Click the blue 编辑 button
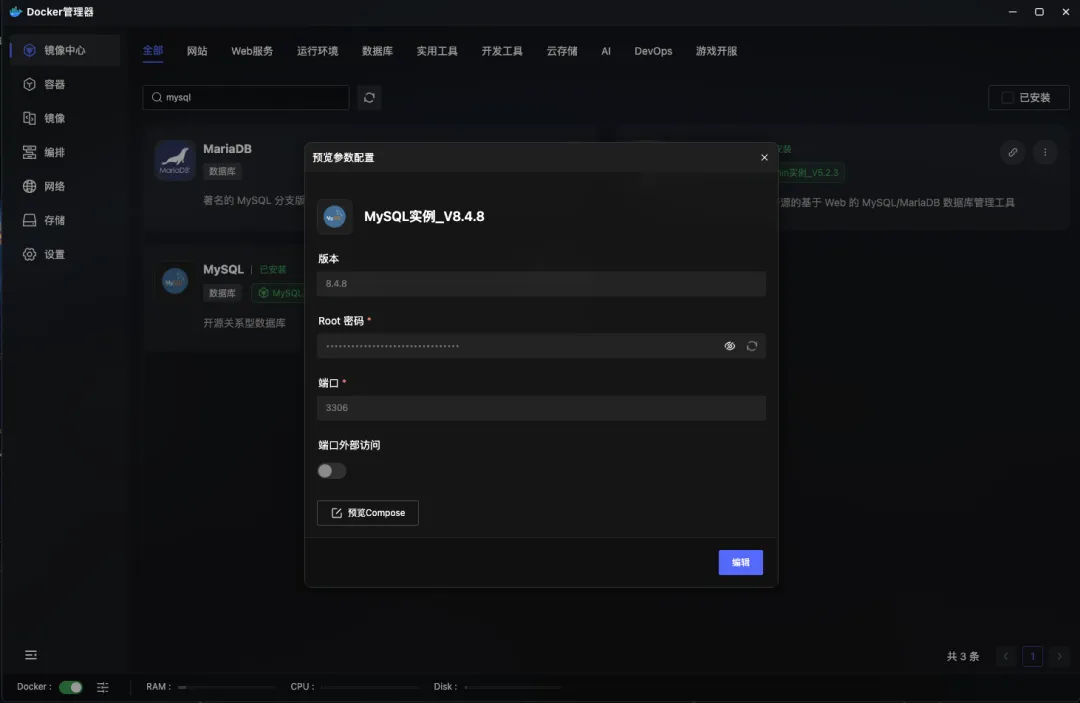This screenshot has width=1080, height=703. click(x=740, y=563)
